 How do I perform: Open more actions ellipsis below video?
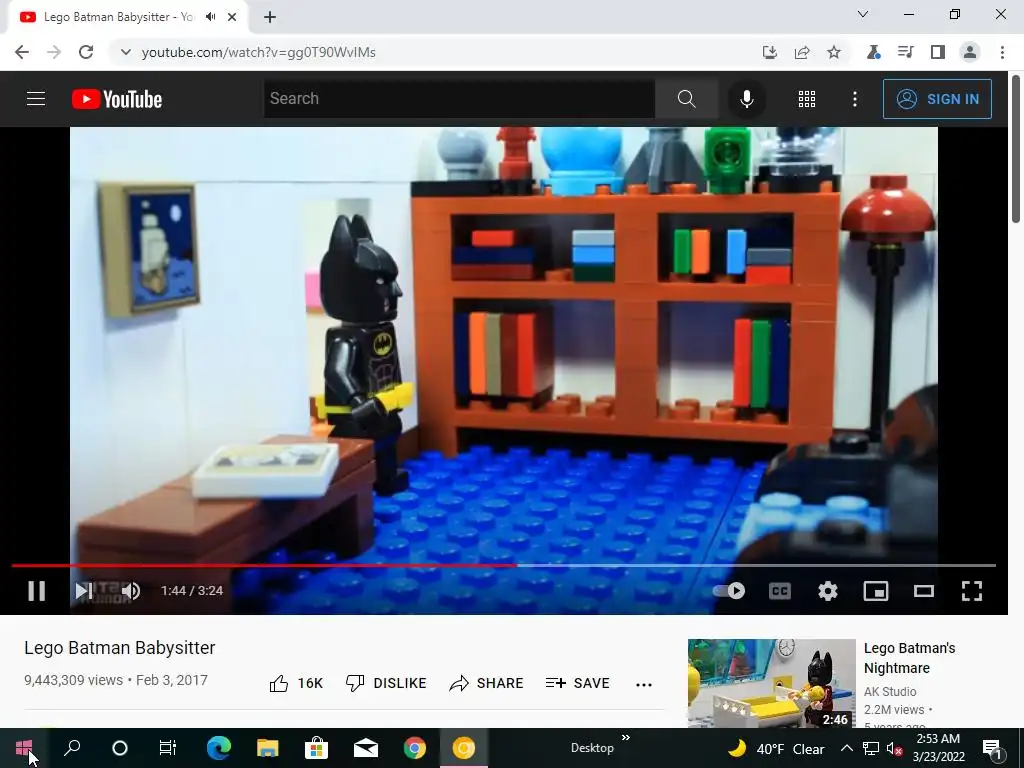tap(644, 684)
